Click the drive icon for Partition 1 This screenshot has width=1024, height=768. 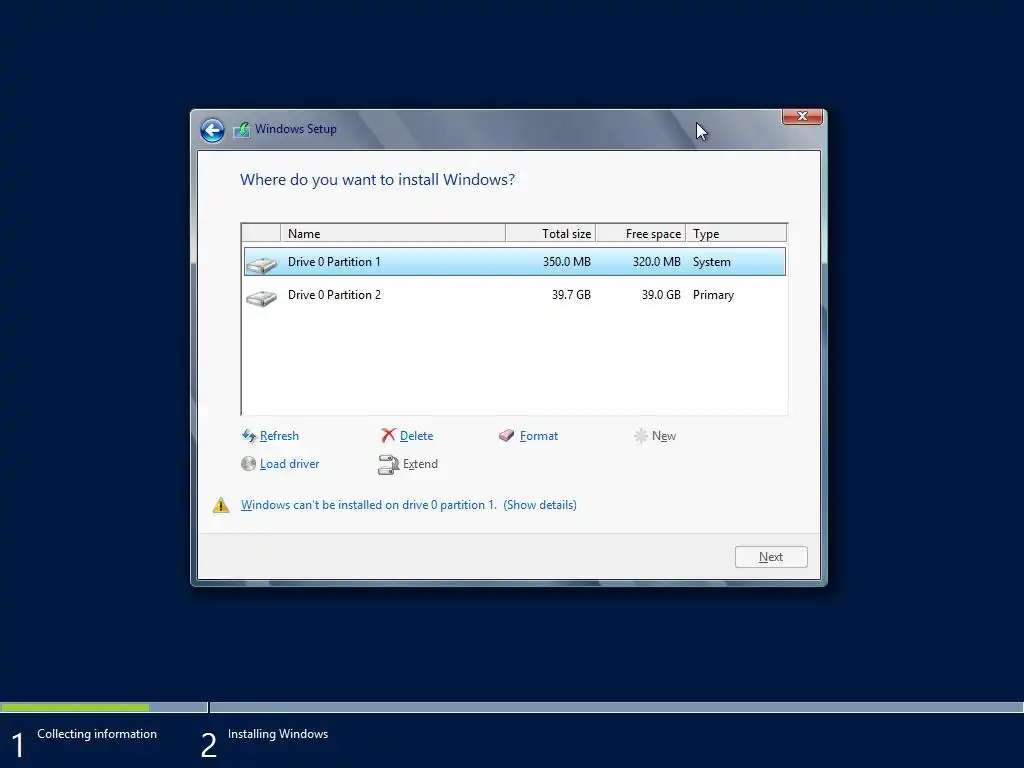coord(262,264)
